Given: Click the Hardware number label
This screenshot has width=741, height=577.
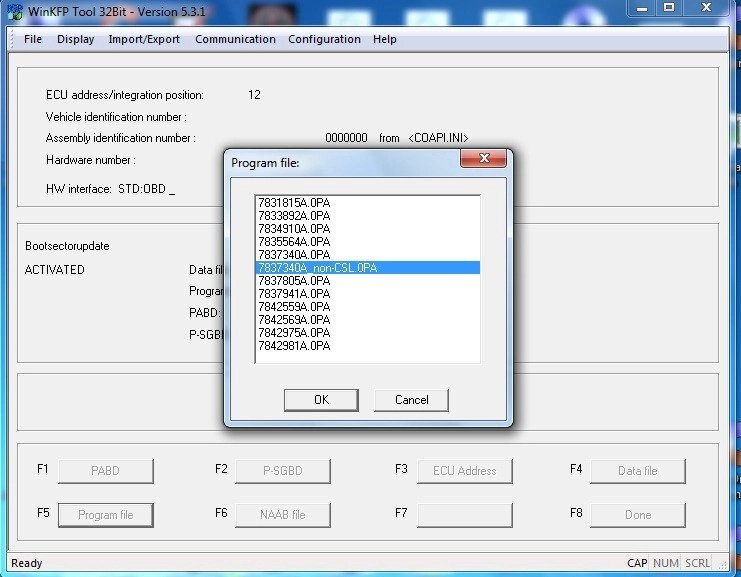Looking at the screenshot, I should click(x=91, y=160).
